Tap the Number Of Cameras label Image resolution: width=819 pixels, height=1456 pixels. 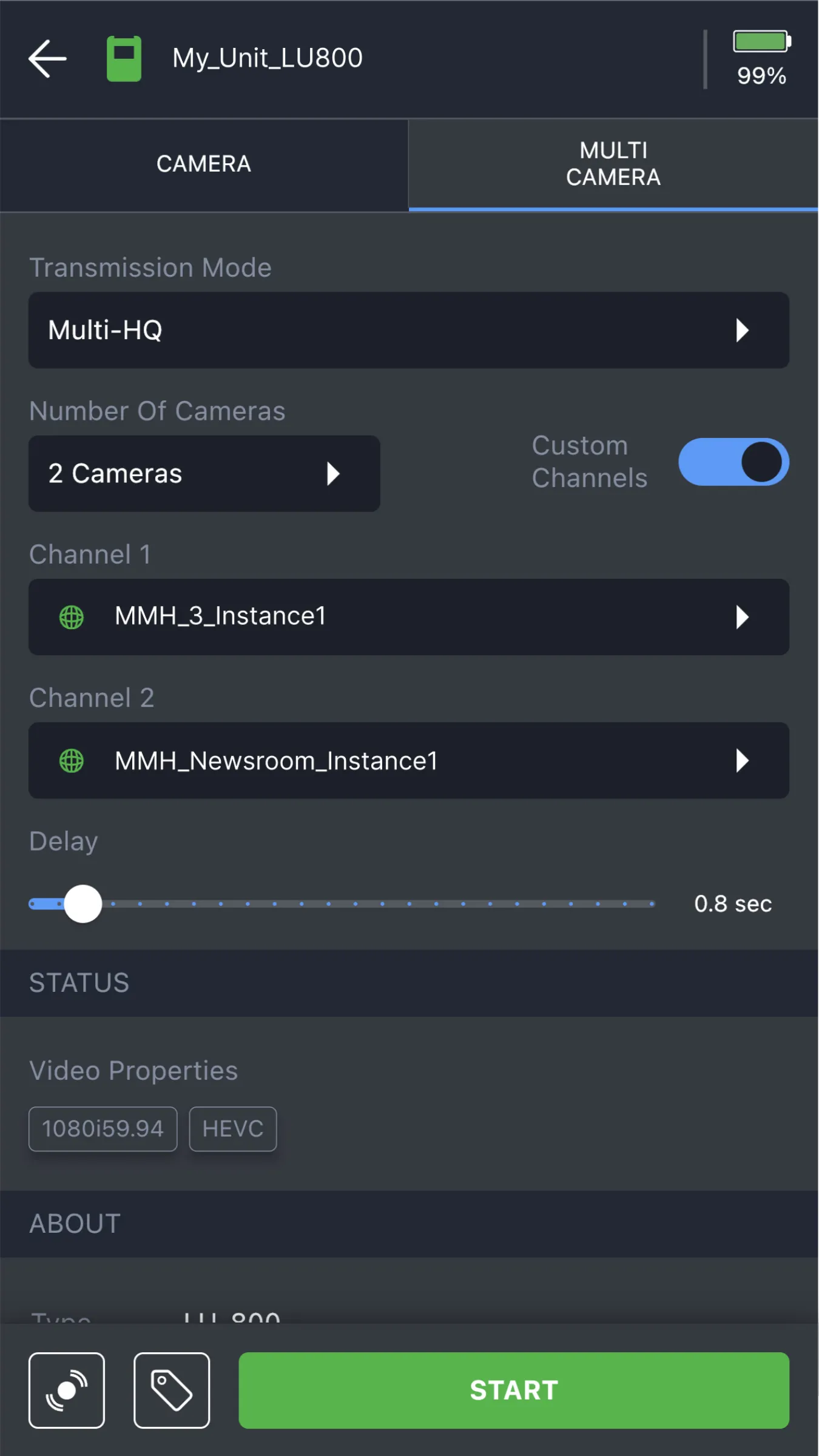(x=157, y=411)
